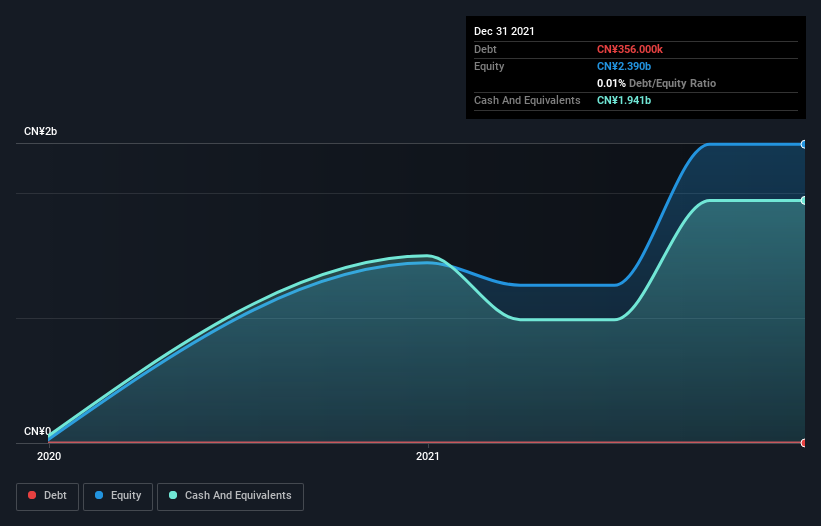The image size is (821, 526).
Task: Click the Dec 31 2021 tooltip date
Action: point(504,31)
